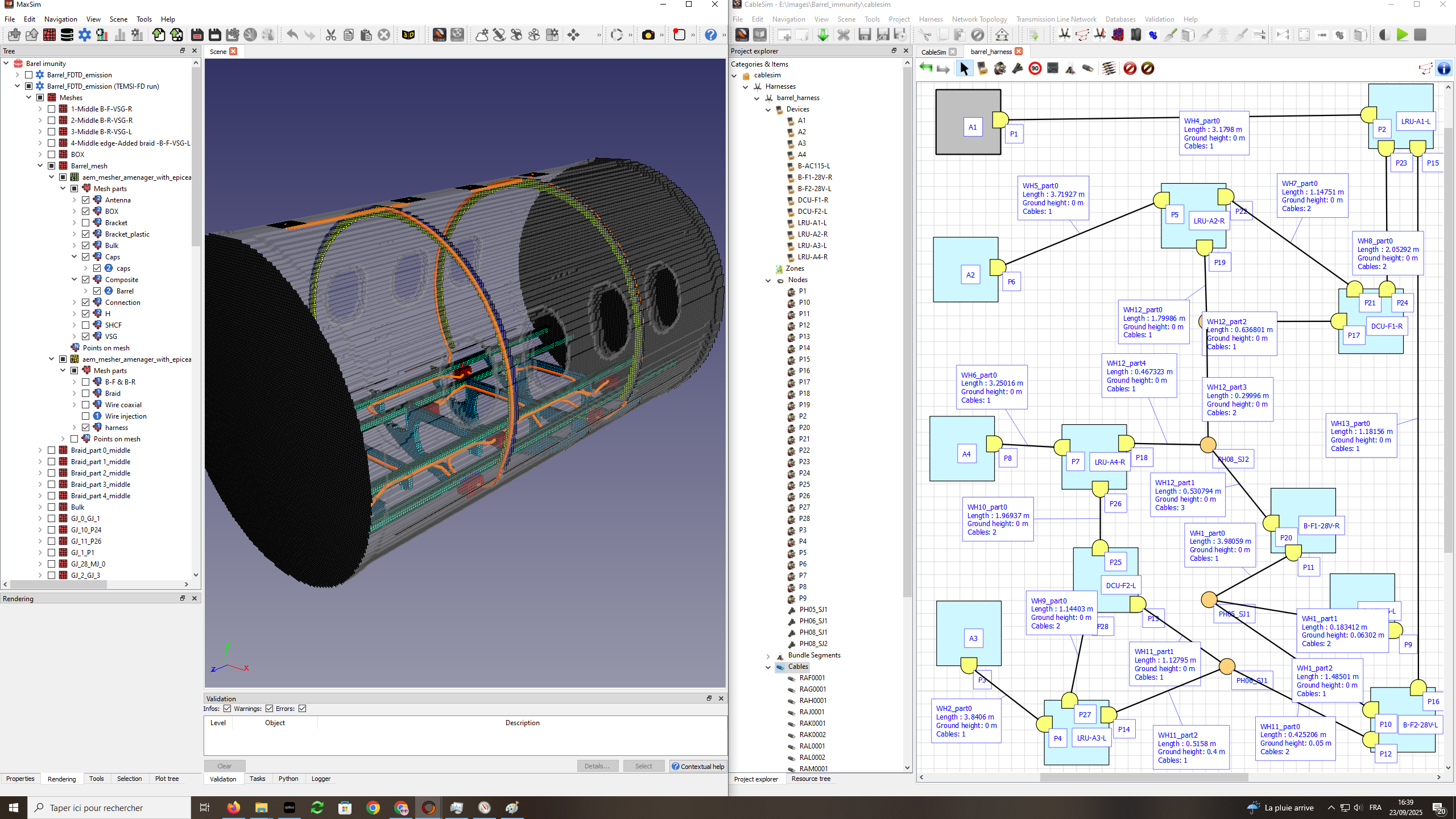The image size is (1456, 819).
Task: Toggle the Warnings checkbox in the Validation panel
Action: [x=269, y=709]
